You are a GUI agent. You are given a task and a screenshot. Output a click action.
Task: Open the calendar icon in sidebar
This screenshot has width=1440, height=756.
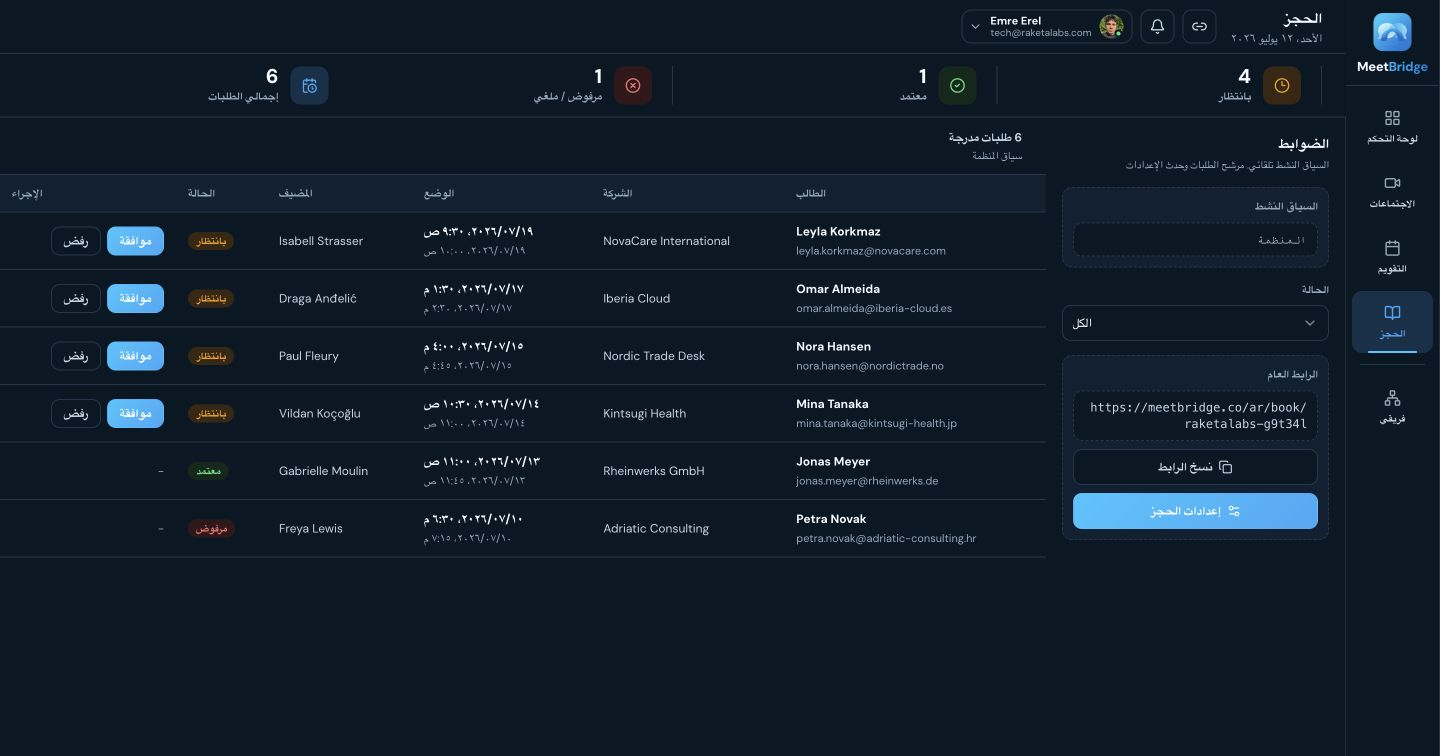(1392, 248)
